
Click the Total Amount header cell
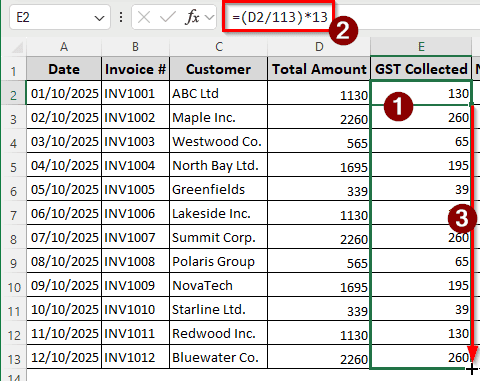tap(319, 69)
